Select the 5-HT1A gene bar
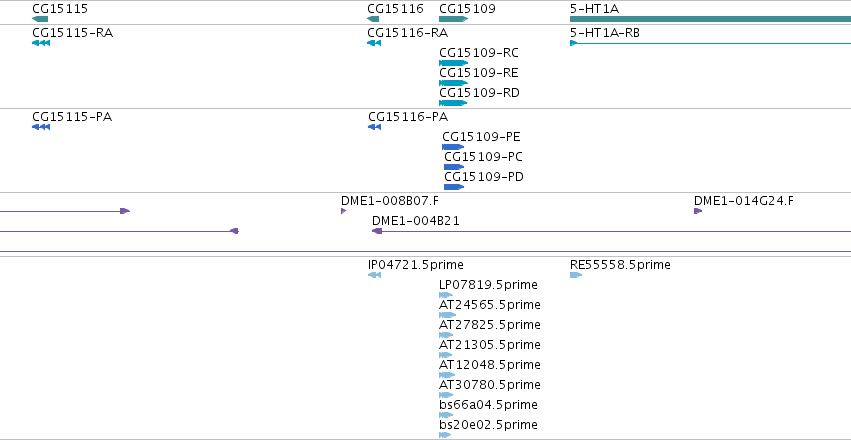This screenshot has width=851, height=440. 710,19
